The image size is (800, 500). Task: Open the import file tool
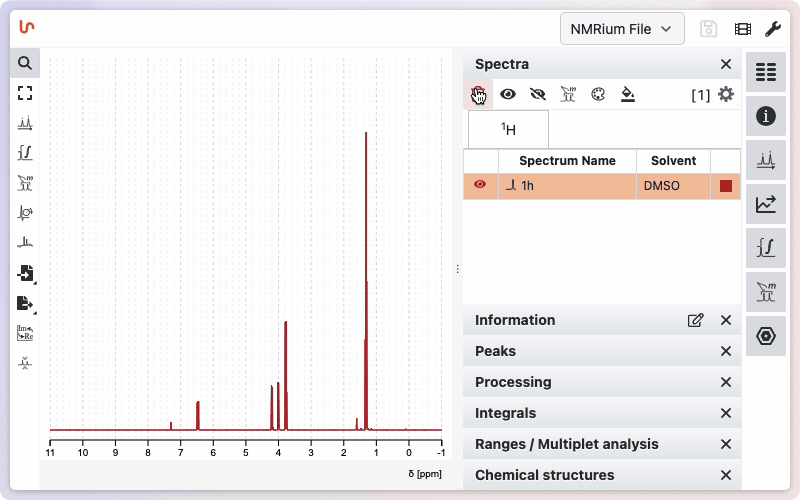25,273
